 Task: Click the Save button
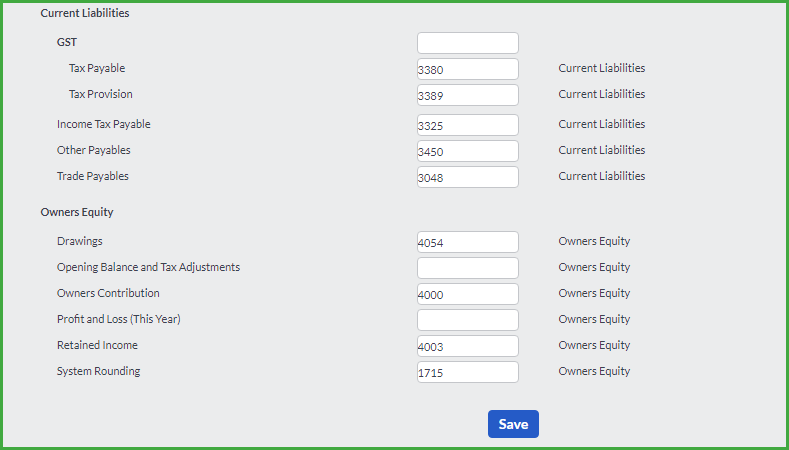tap(513, 424)
